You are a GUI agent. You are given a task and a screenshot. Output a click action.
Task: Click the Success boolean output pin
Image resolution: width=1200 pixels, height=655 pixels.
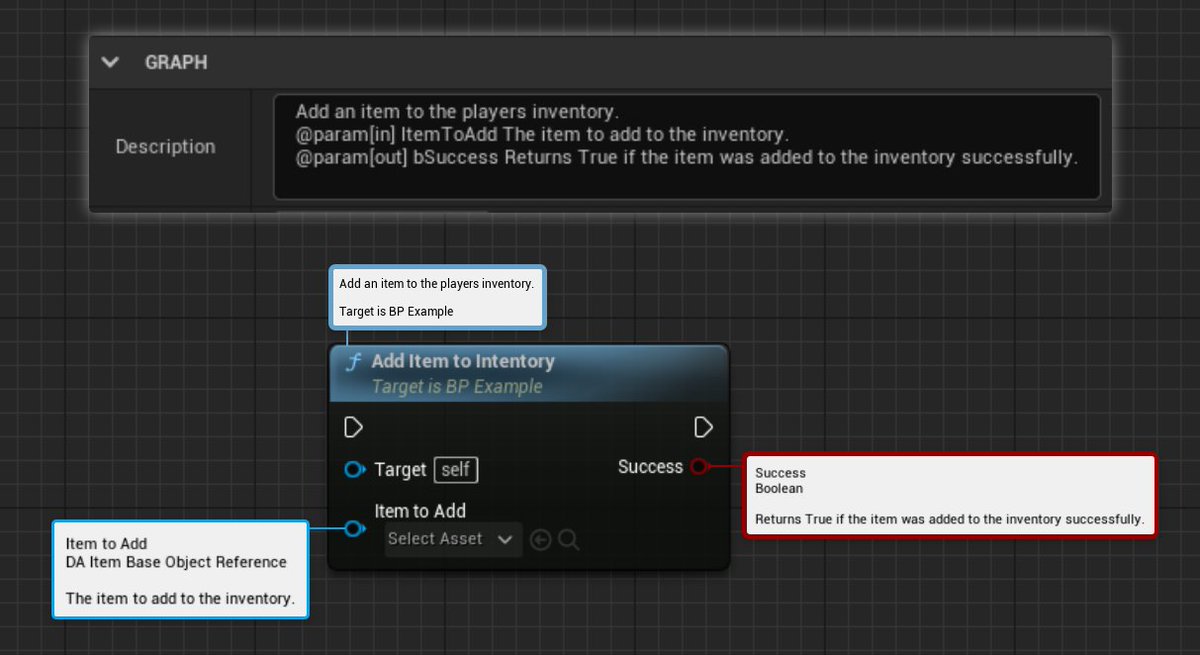(x=699, y=466)
